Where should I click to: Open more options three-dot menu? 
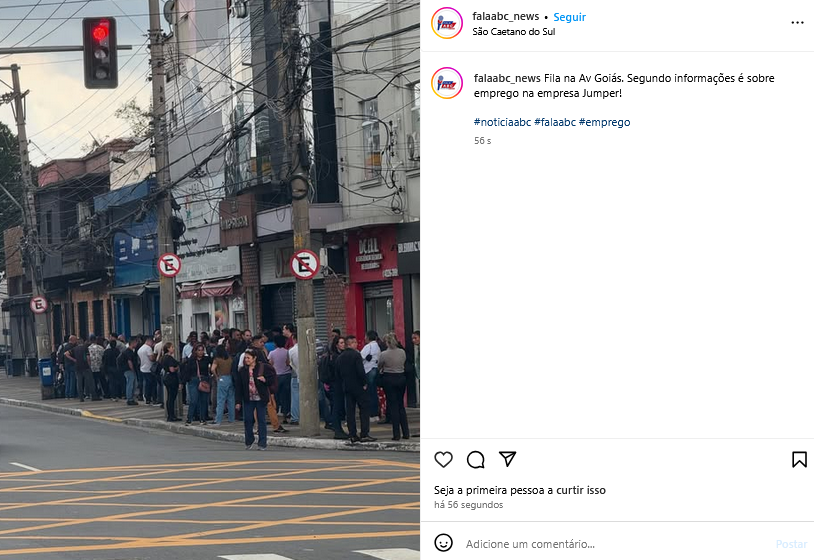tap(797, 23)
